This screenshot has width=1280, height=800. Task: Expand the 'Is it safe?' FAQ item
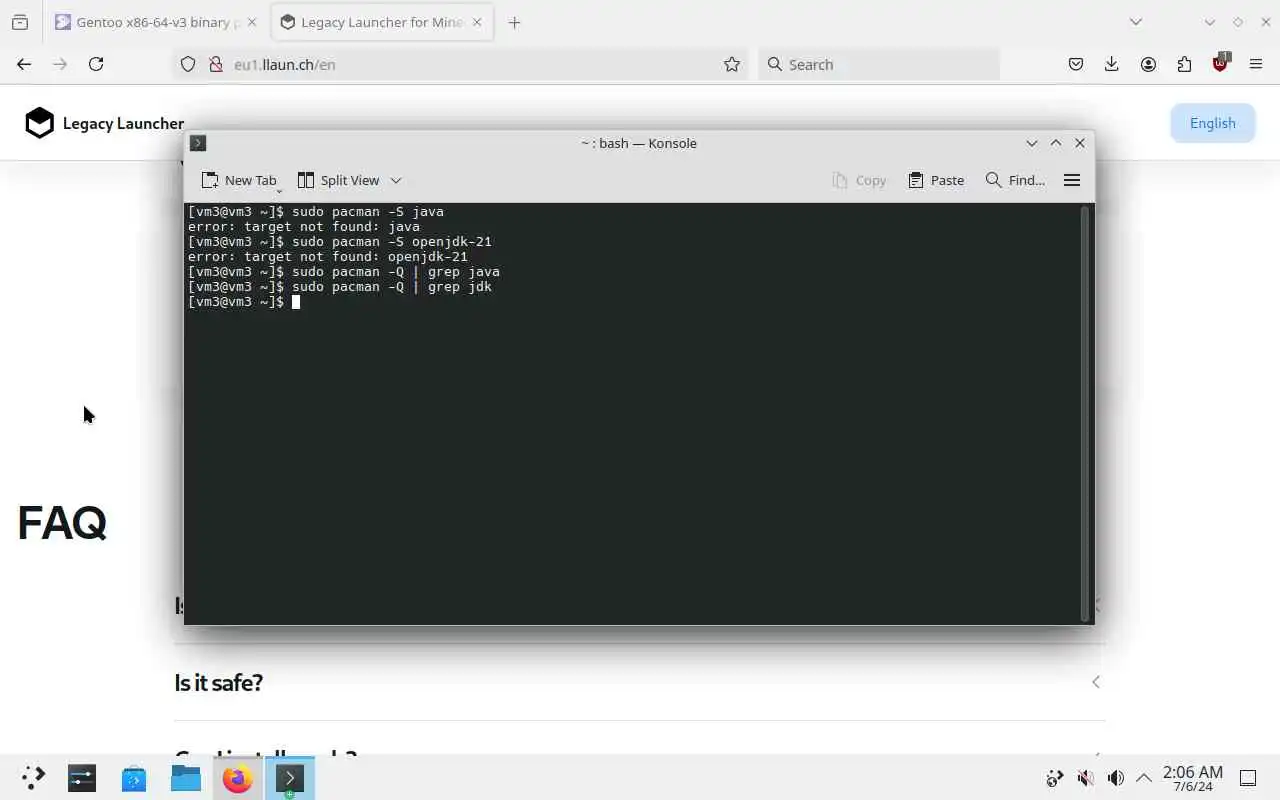click(640, 682)
